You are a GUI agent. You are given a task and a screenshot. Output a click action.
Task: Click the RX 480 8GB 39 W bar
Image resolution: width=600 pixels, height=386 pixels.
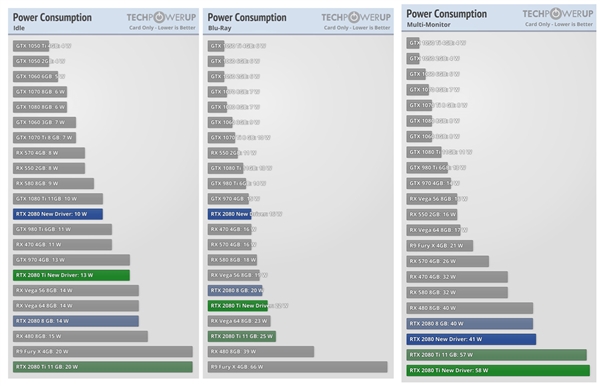(261, 352)
